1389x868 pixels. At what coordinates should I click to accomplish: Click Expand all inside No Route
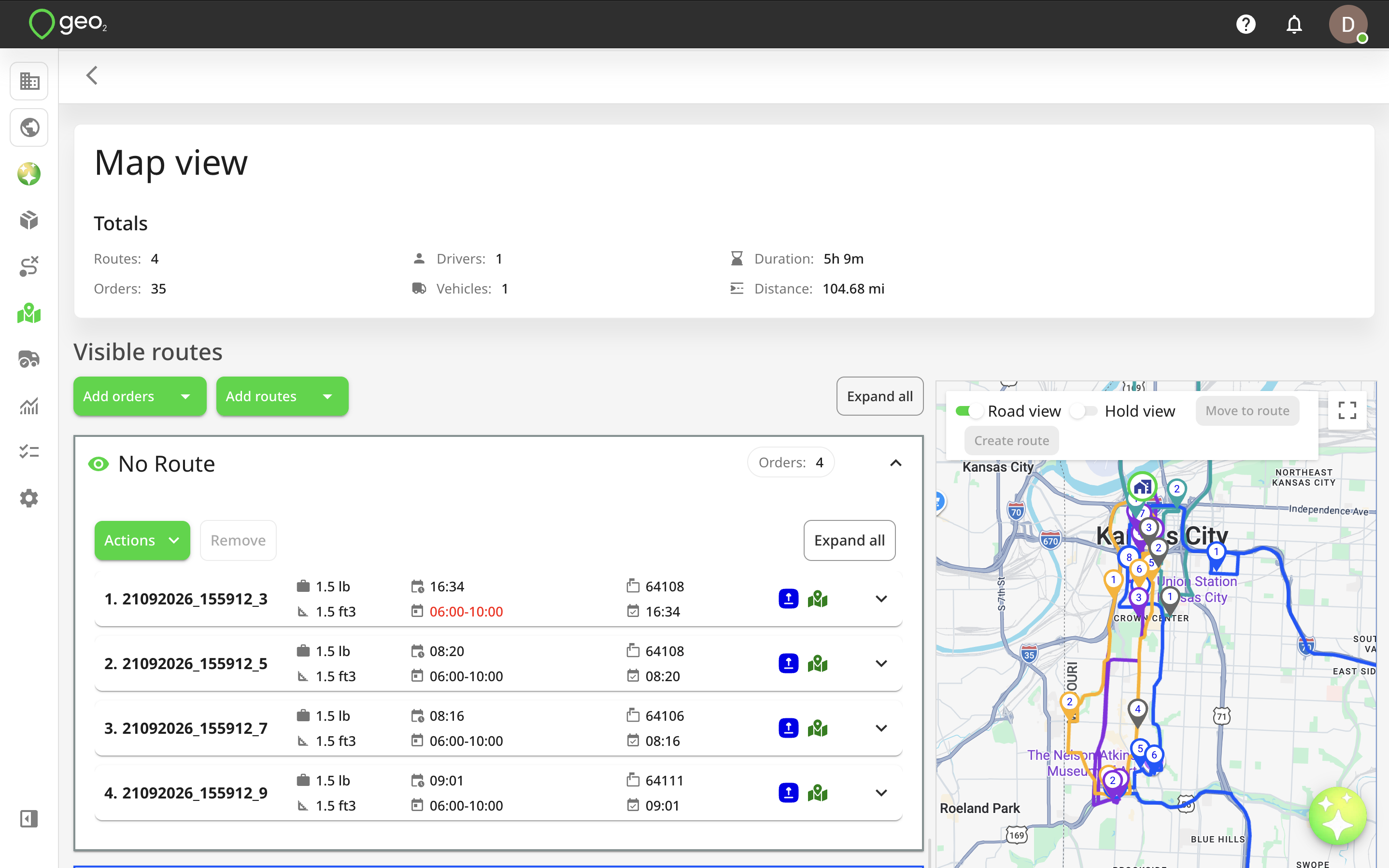[x=849, y=540]
